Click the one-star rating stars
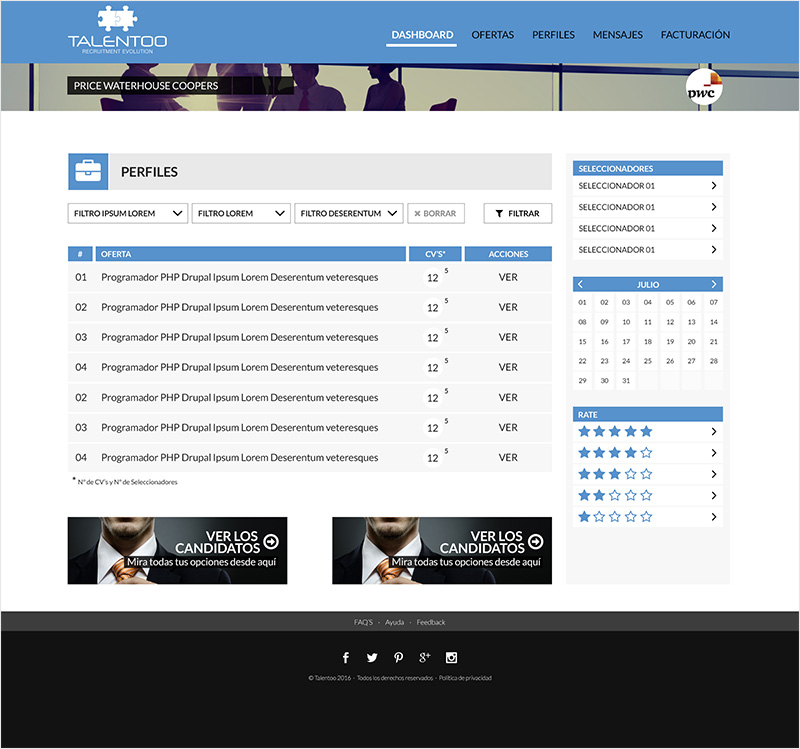This screenshot has height=749, width=800. (615, 517)
